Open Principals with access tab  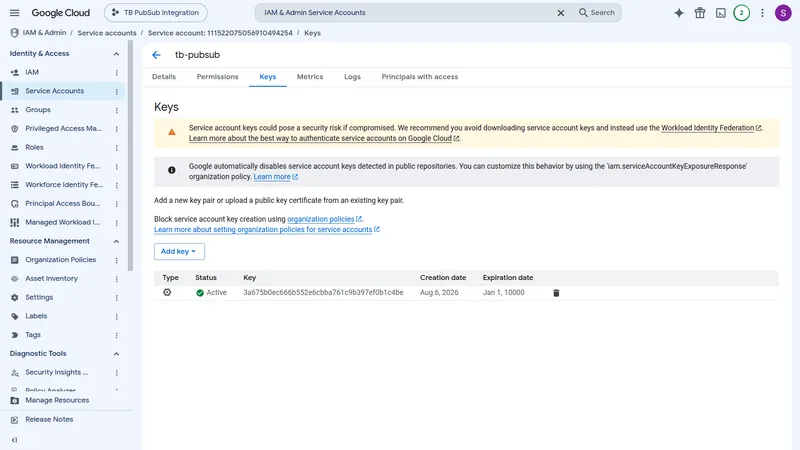pos(419,77)
